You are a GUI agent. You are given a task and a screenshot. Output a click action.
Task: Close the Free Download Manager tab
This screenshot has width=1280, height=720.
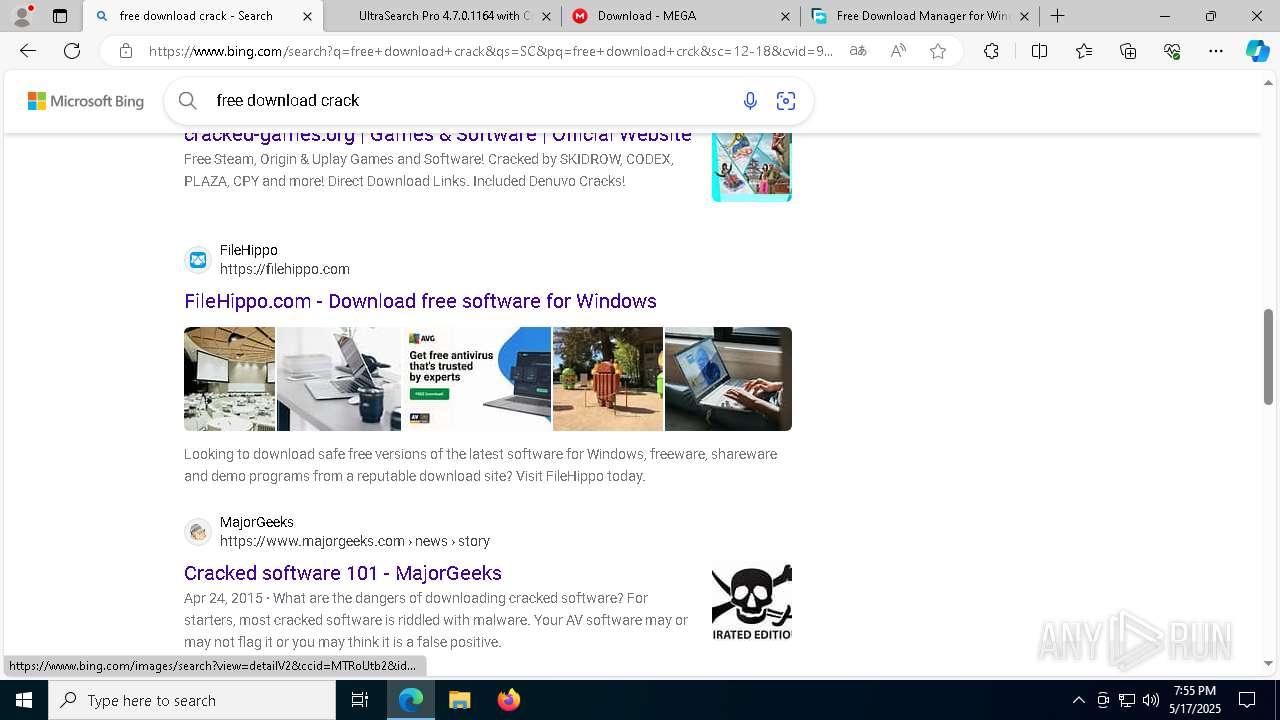pyautogui.click(x=1024, y=16)
